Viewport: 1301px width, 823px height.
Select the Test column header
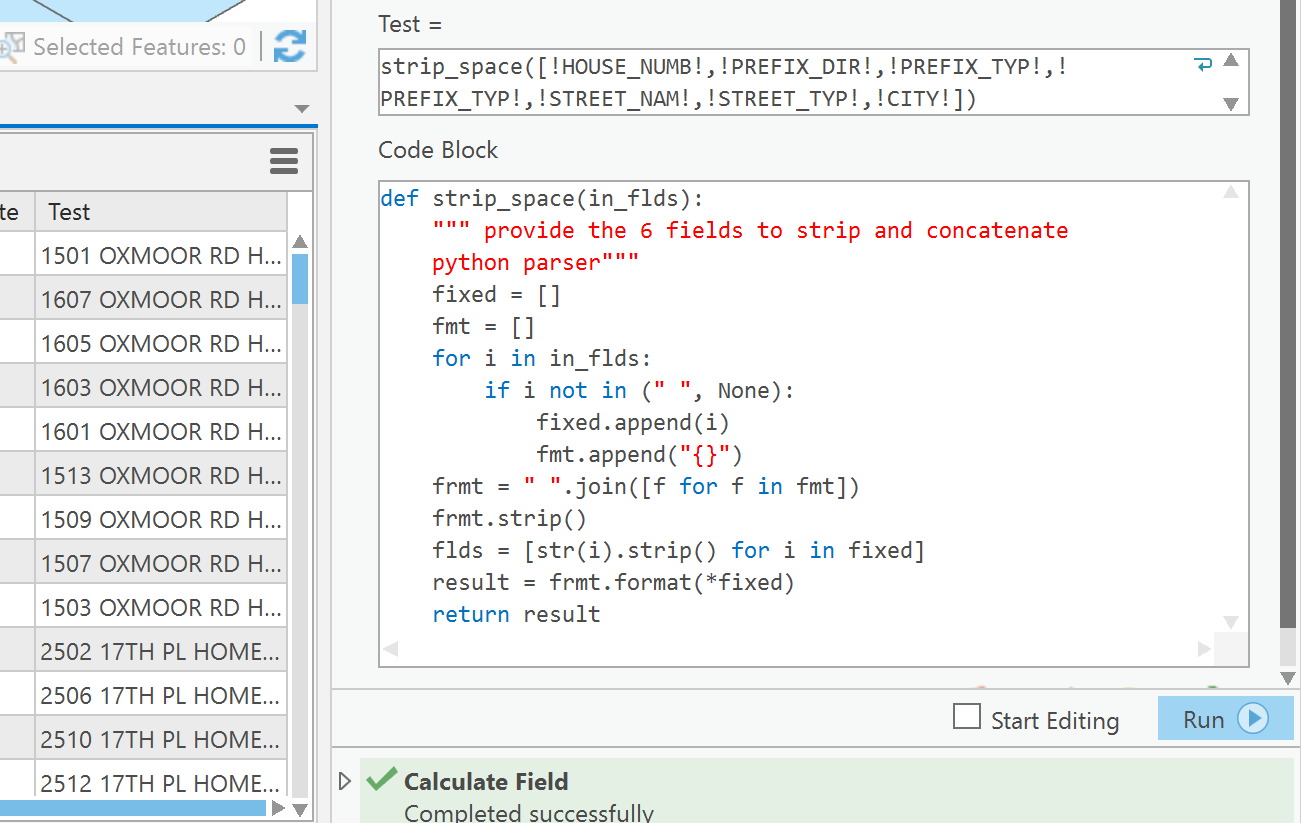161,212
